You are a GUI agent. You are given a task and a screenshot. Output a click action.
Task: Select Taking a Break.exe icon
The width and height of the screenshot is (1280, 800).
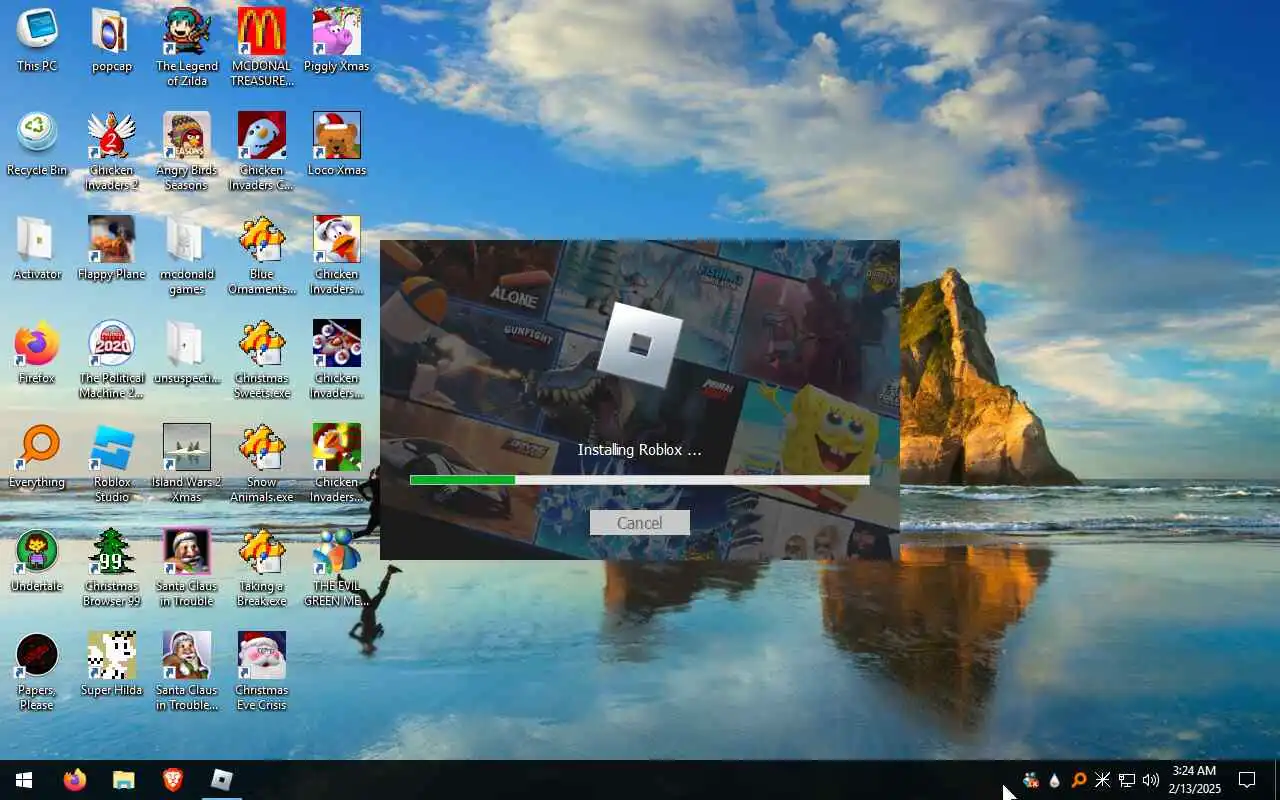[262, 567]
